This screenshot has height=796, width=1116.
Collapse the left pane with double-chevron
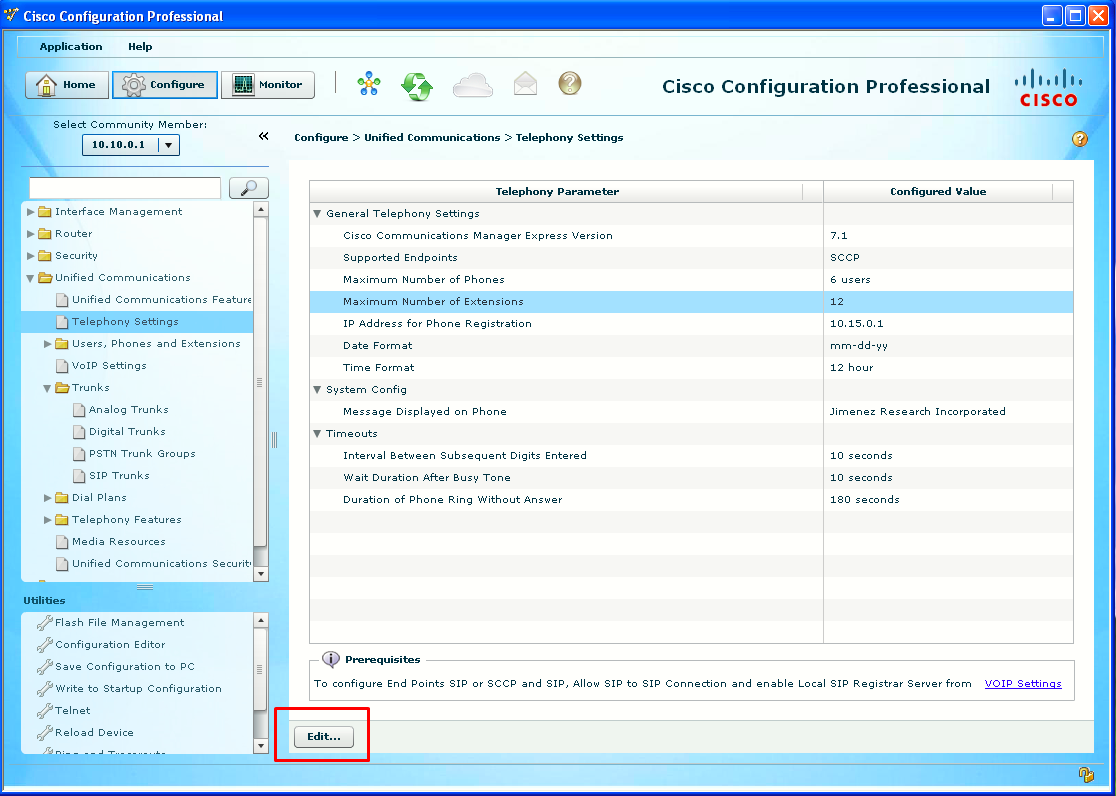[x=263, y=136]
